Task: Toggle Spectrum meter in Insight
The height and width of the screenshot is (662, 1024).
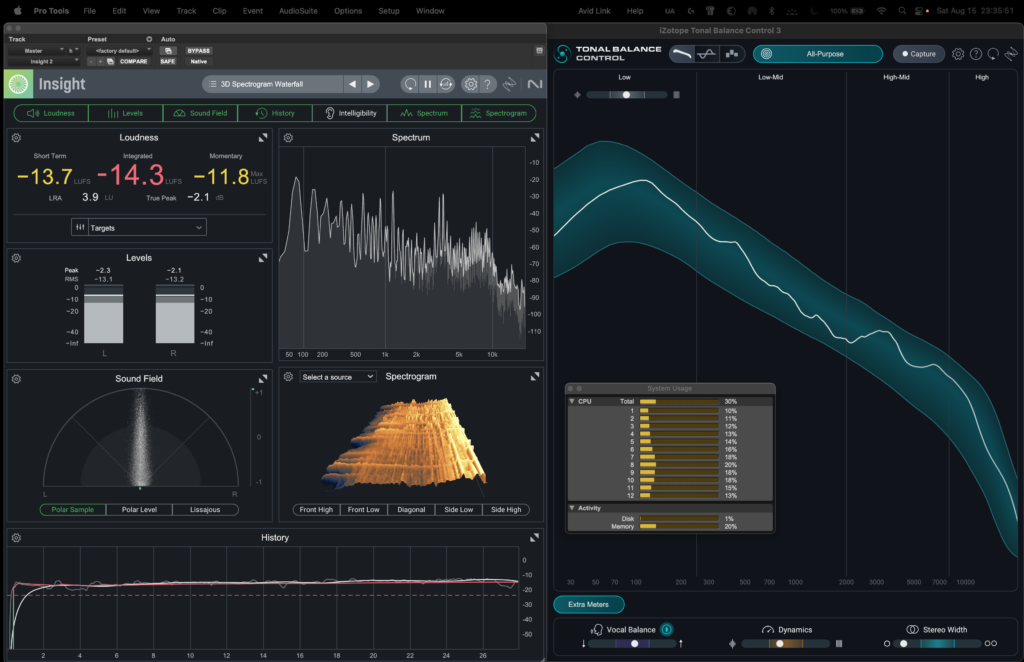Action: [x=424, y=113]
